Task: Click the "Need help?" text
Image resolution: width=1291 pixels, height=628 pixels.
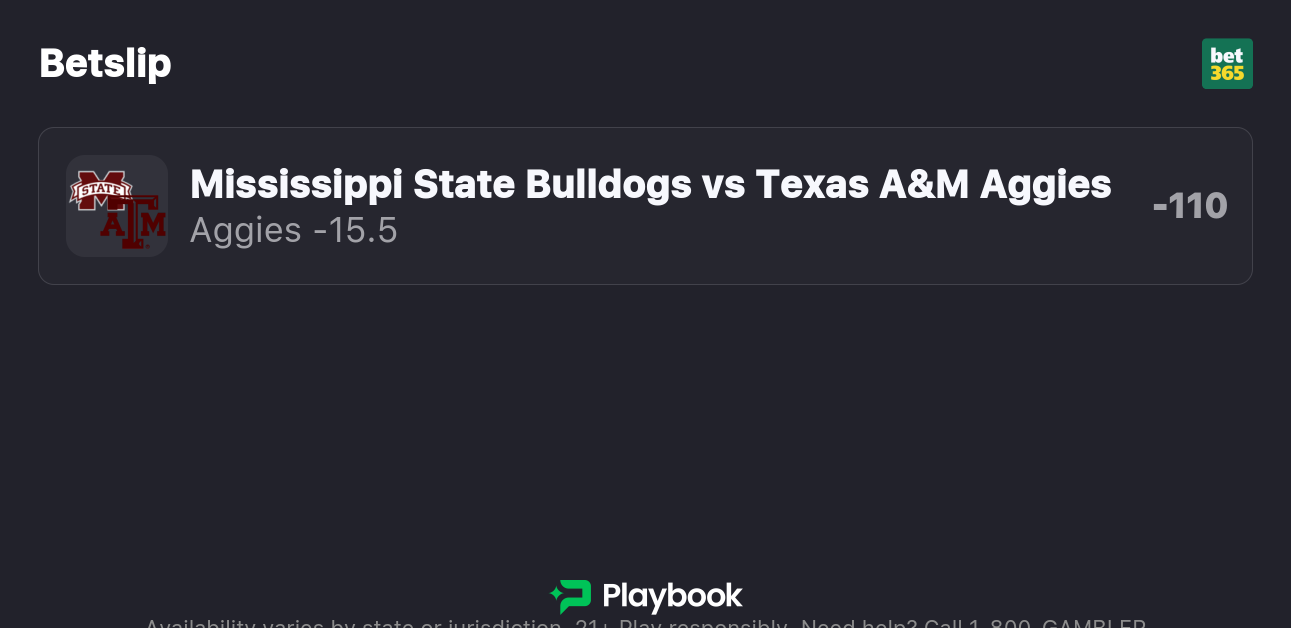Action: point(858,624)
